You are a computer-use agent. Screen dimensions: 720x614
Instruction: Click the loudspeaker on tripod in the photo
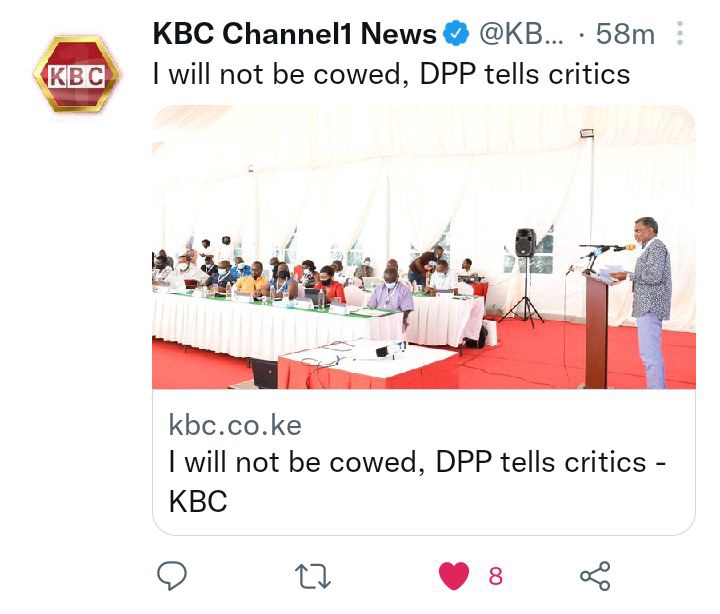click(x=524, y=277)
